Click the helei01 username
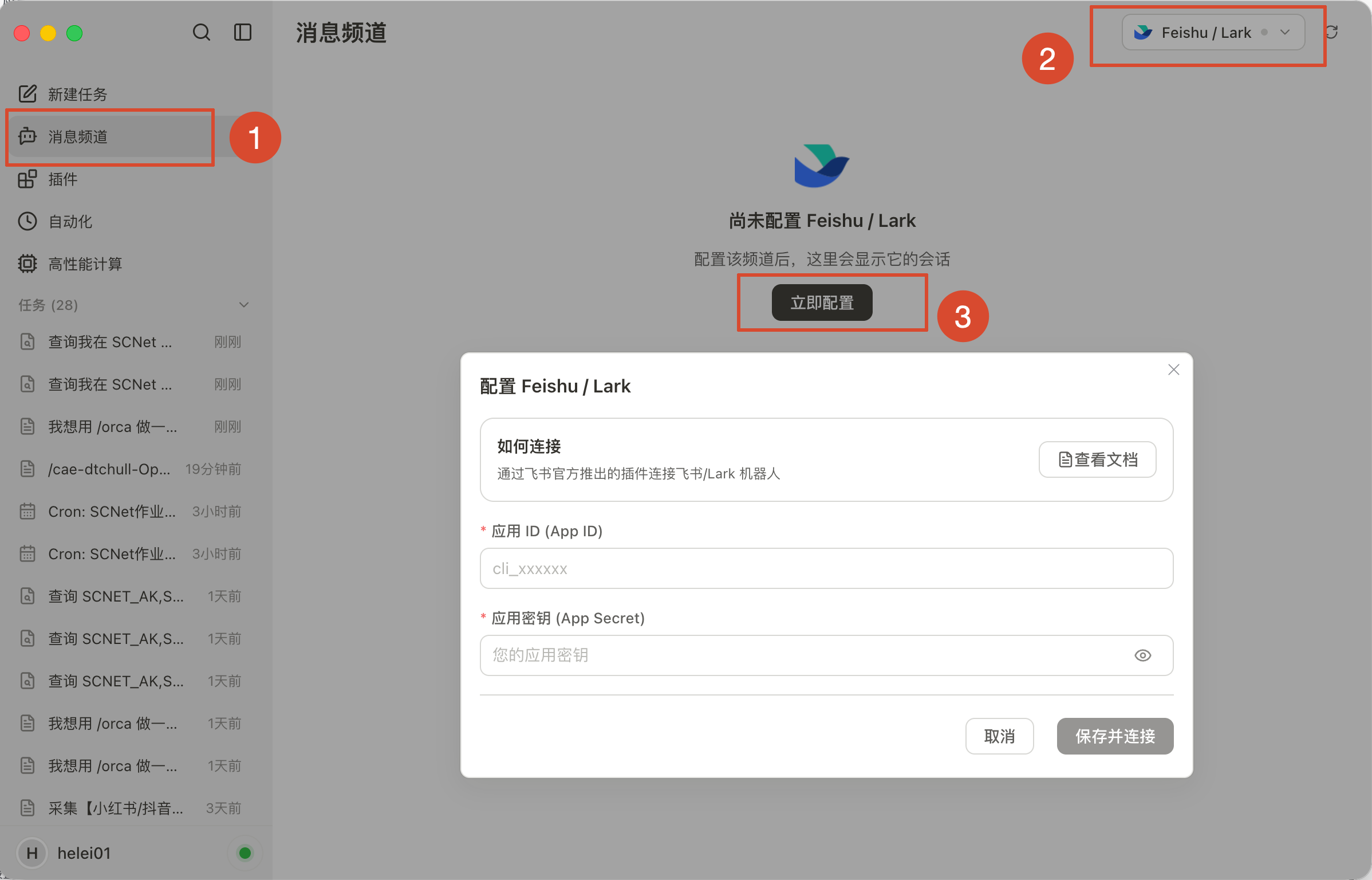 pos(84,853)
